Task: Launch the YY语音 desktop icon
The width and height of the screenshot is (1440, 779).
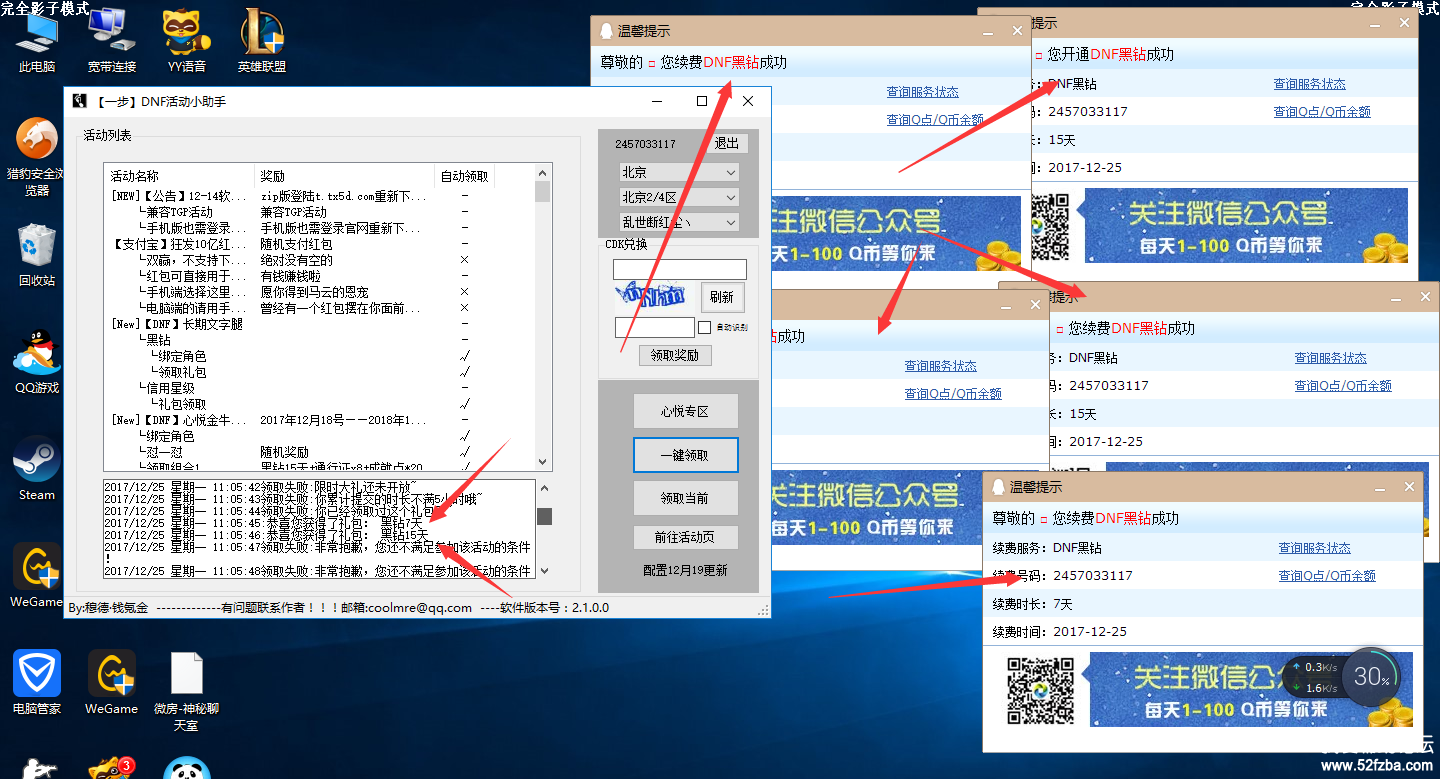Action: 187,40
